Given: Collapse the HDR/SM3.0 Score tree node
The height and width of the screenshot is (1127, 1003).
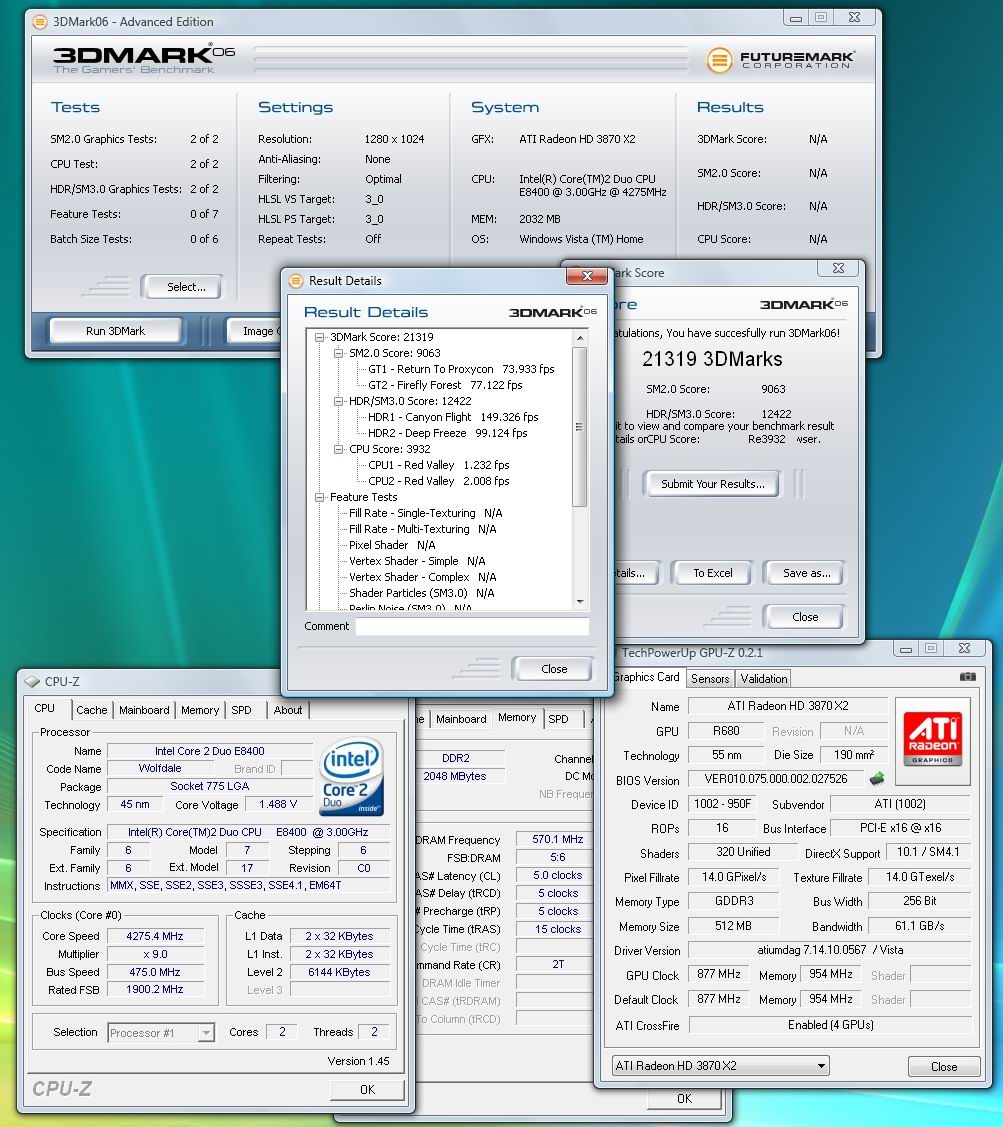Looking at the screenshot, I should pyautogui.click(x=339, y=401).
